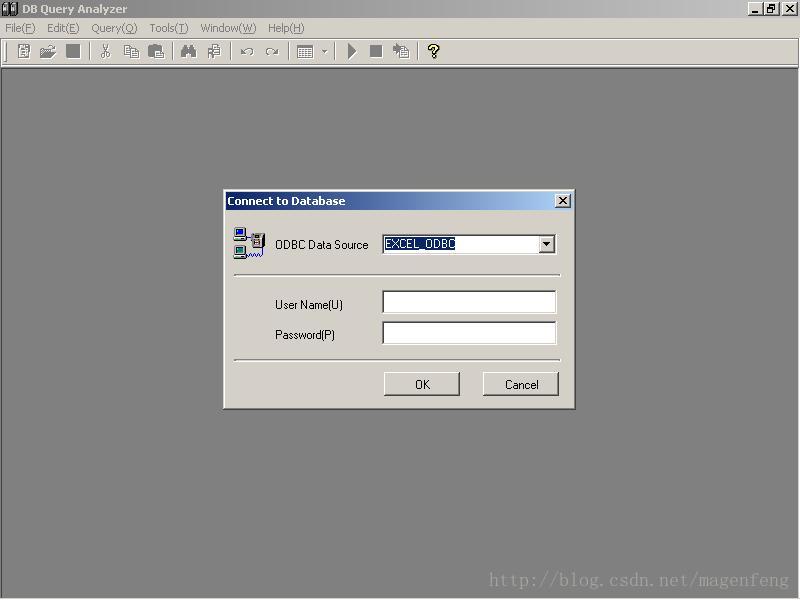Click the Paste toolbar icon

[156, 51]
